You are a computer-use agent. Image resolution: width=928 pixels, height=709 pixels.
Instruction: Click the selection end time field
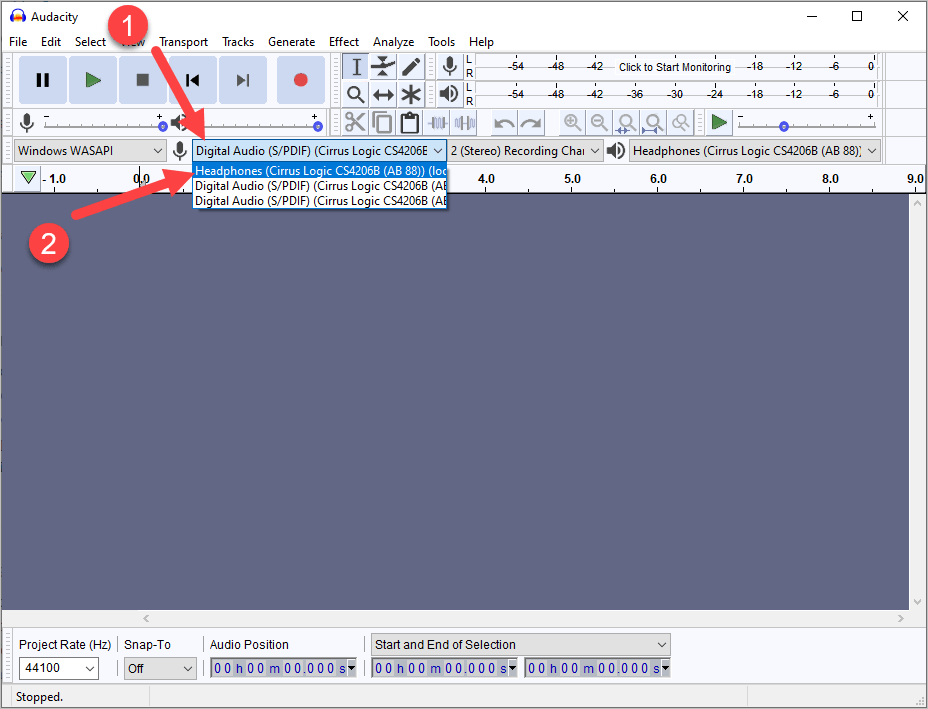[597, 668]
